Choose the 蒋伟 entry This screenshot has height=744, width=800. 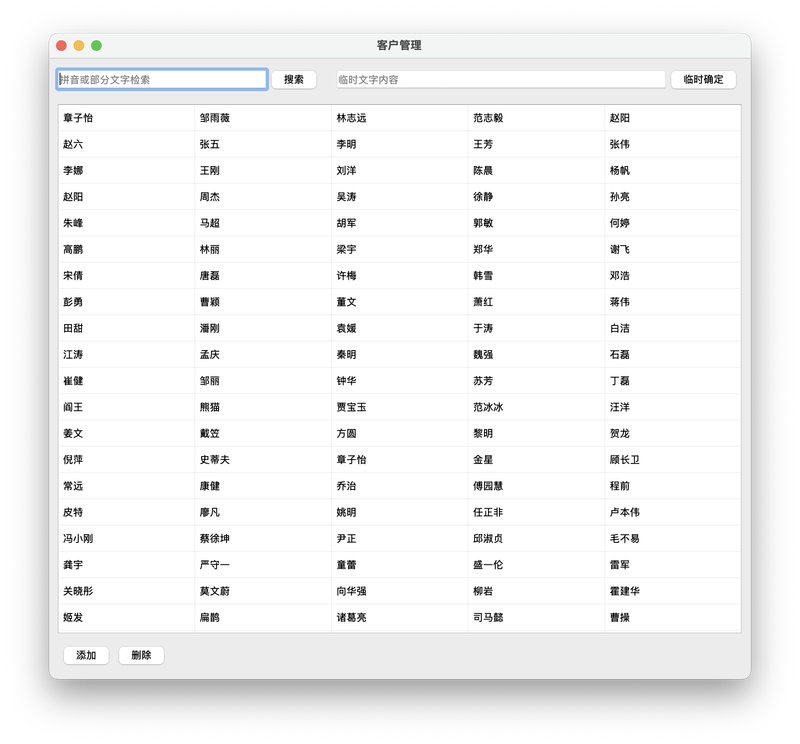pos(673,302)
